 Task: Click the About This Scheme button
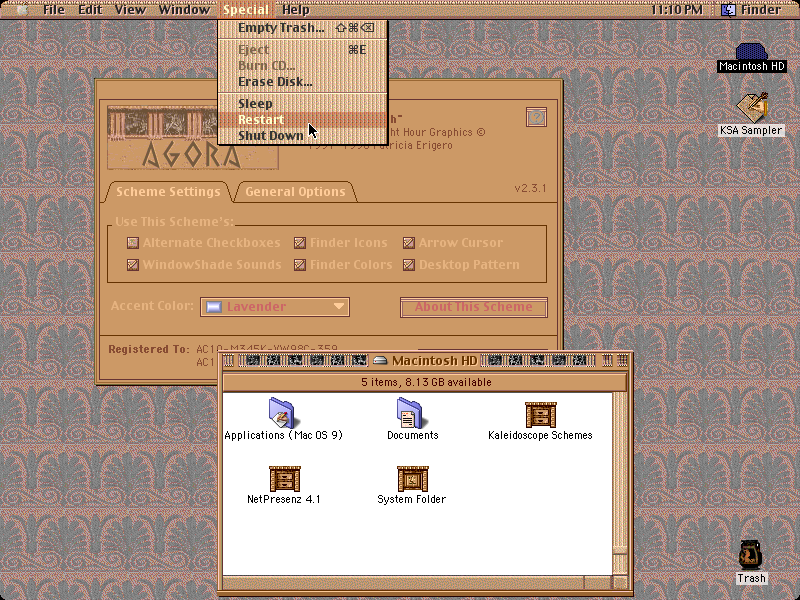[x=473, y=307]
